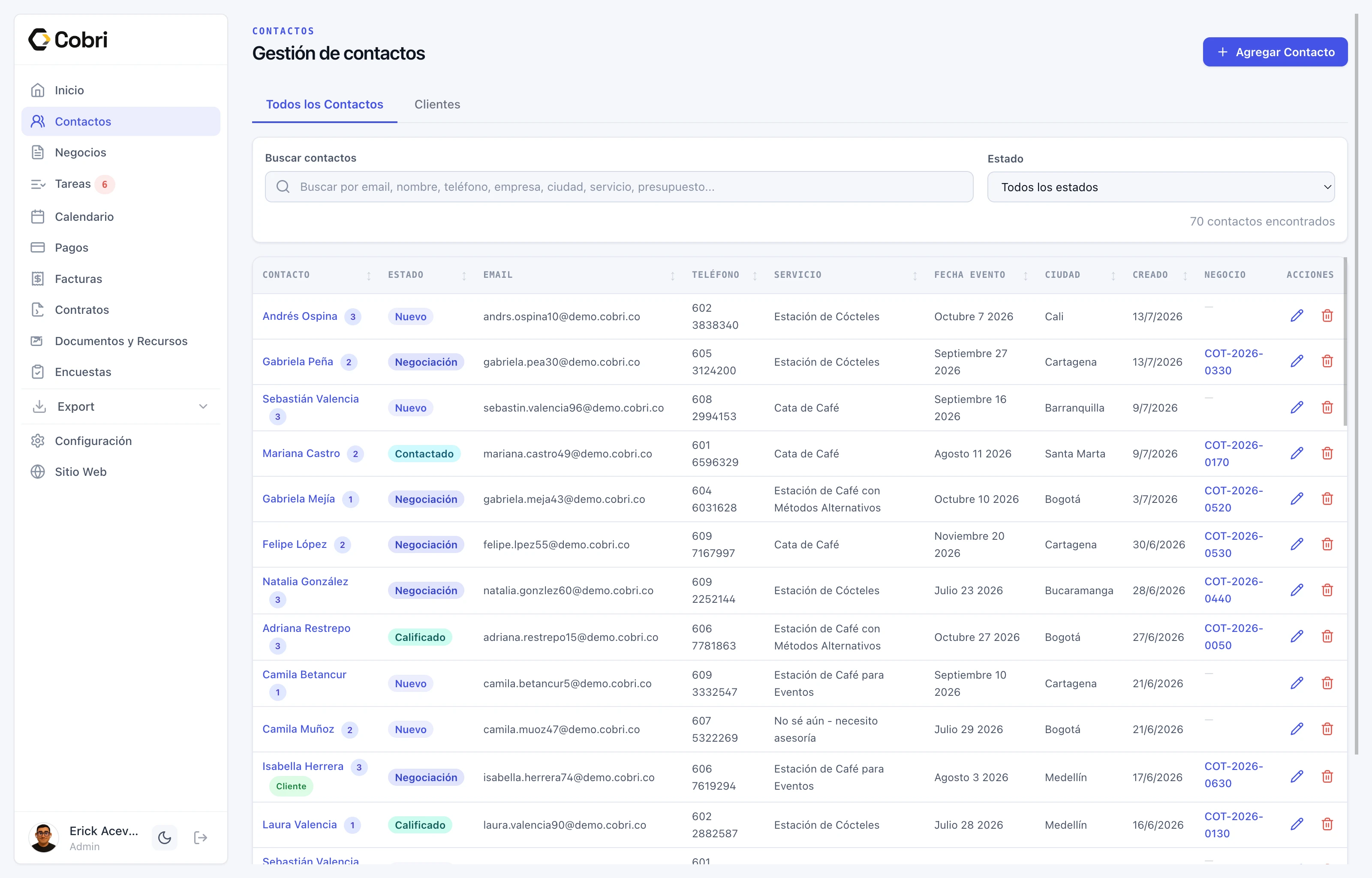Edit contact Natalia González
1372x878 pixels.
(x=1297, y=590)
